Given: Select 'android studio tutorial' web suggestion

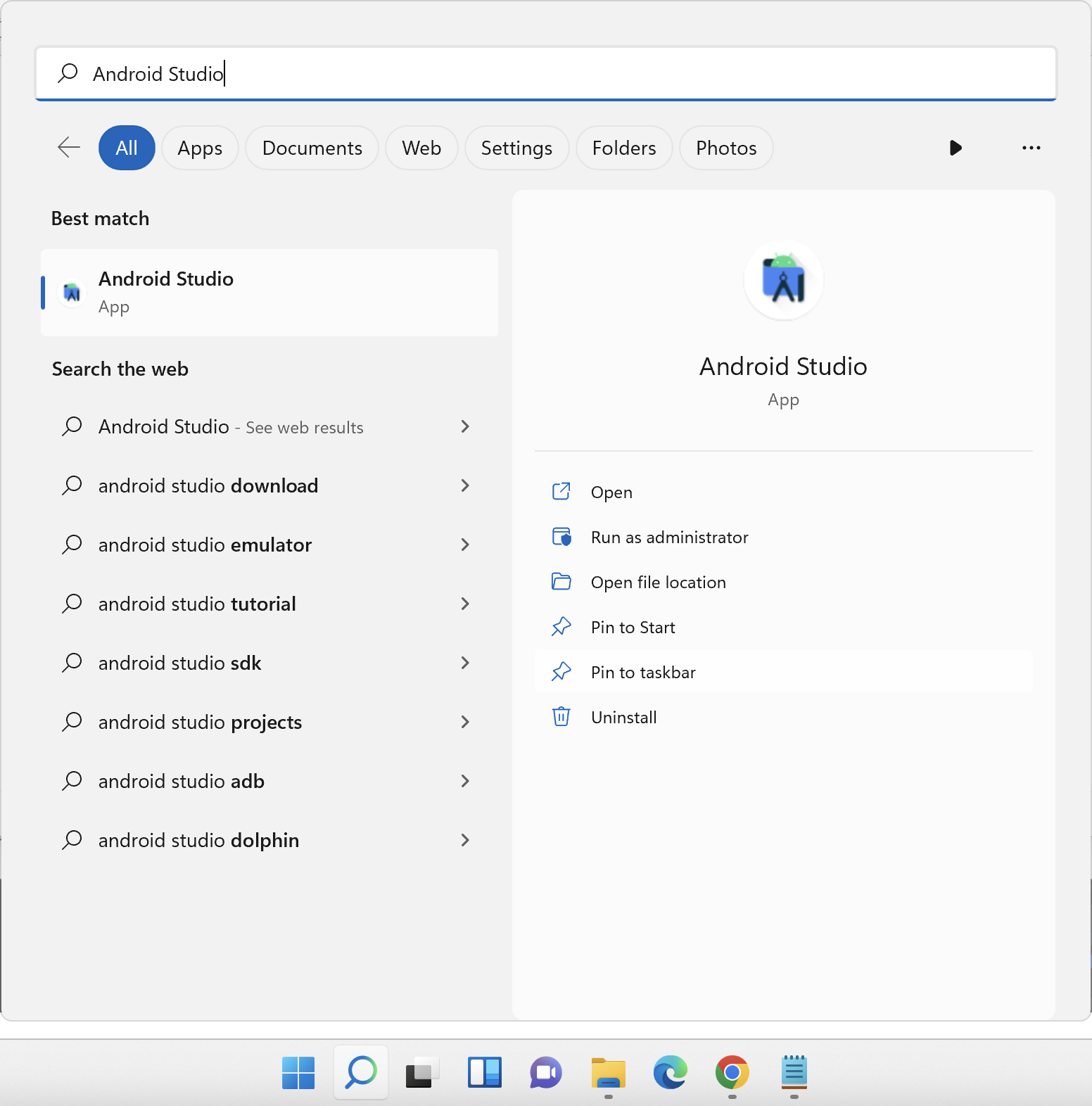Looking at the screenshot, I should point(269,604).
